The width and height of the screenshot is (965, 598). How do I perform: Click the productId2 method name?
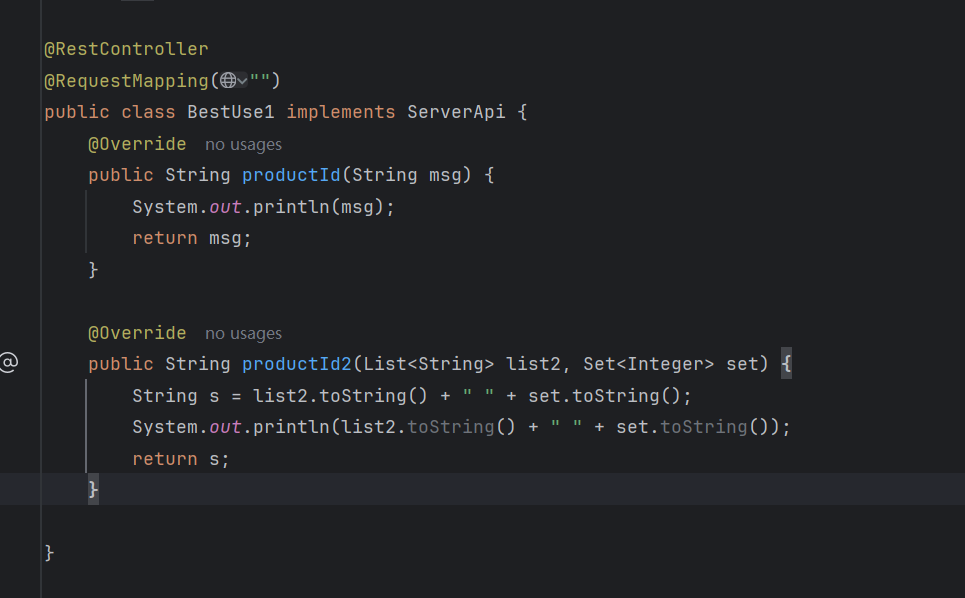pyautogui.click(x=297, y=364)
